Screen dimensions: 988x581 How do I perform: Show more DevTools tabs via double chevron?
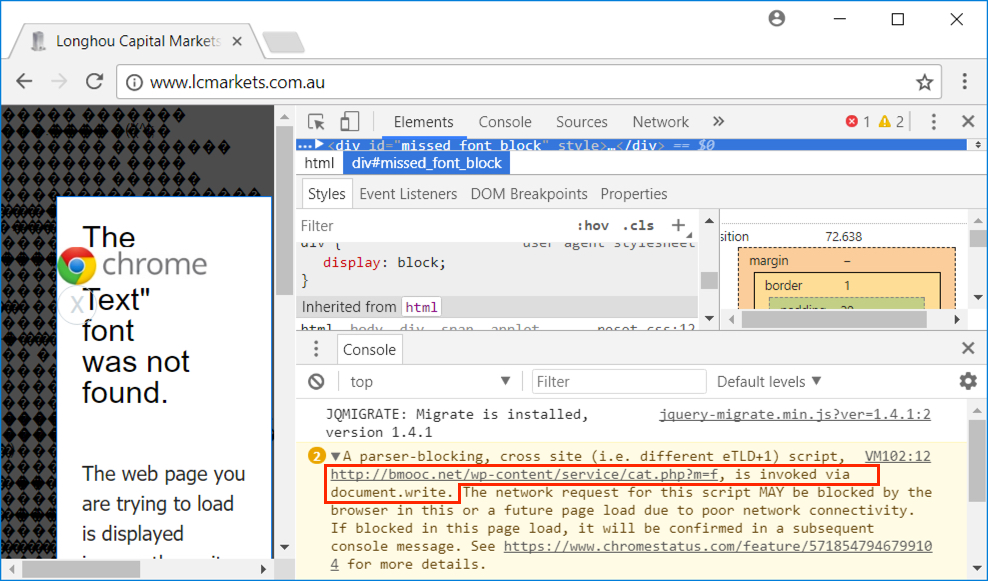click(718, 121)
